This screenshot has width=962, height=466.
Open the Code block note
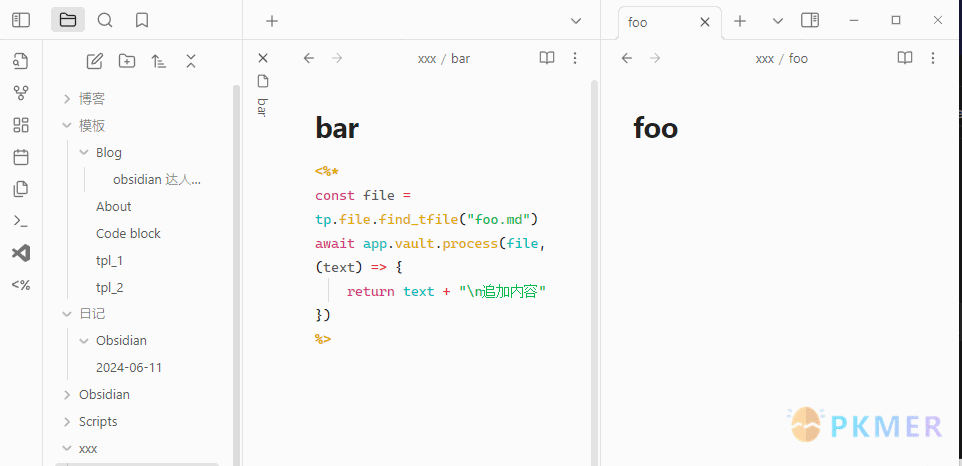(128, 234)
